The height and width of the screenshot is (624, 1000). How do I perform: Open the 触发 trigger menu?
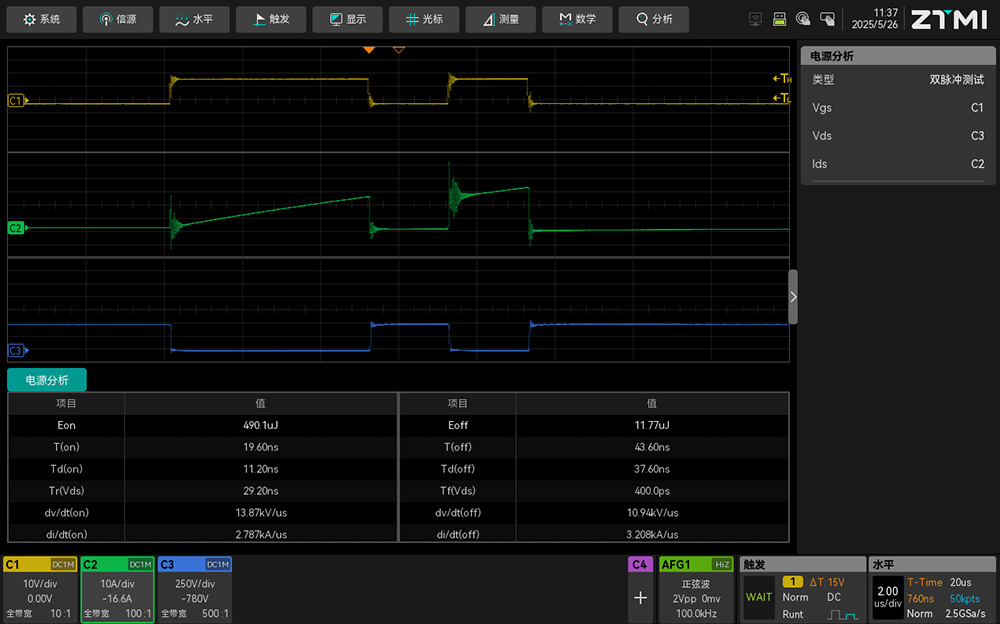point(270,19)
